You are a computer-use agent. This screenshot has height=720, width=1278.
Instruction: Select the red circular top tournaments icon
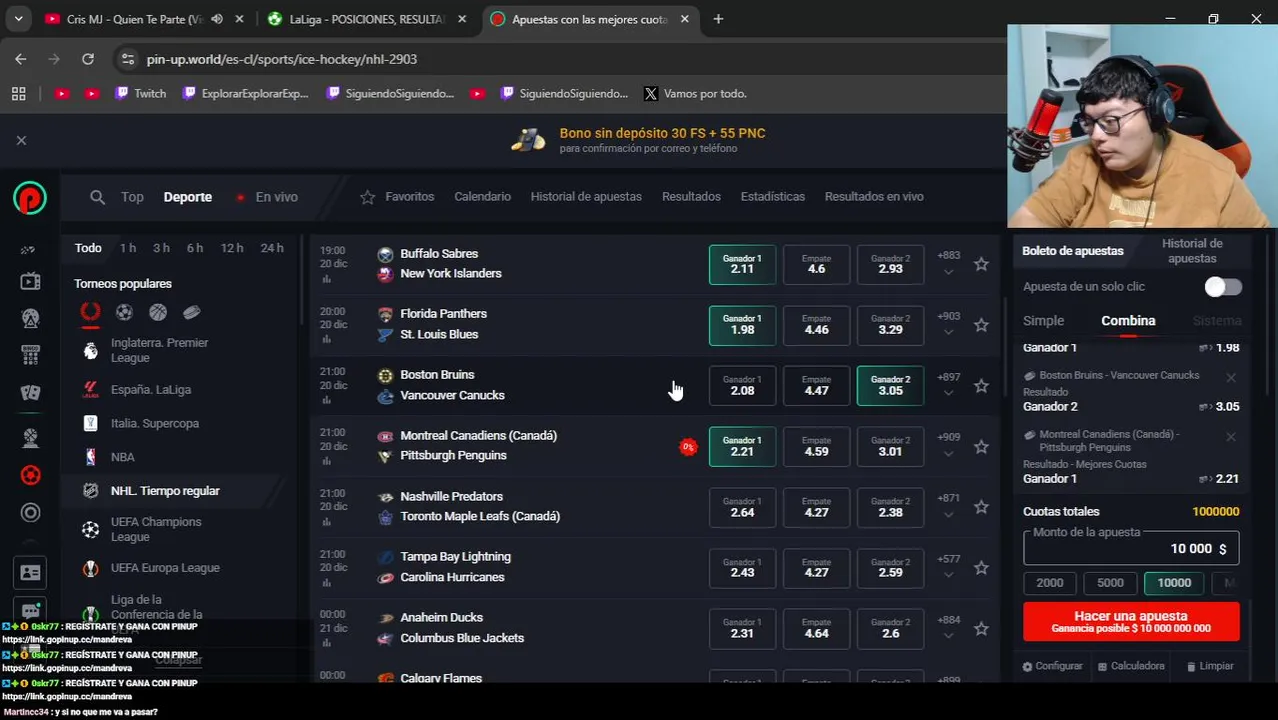click(90, 313)
